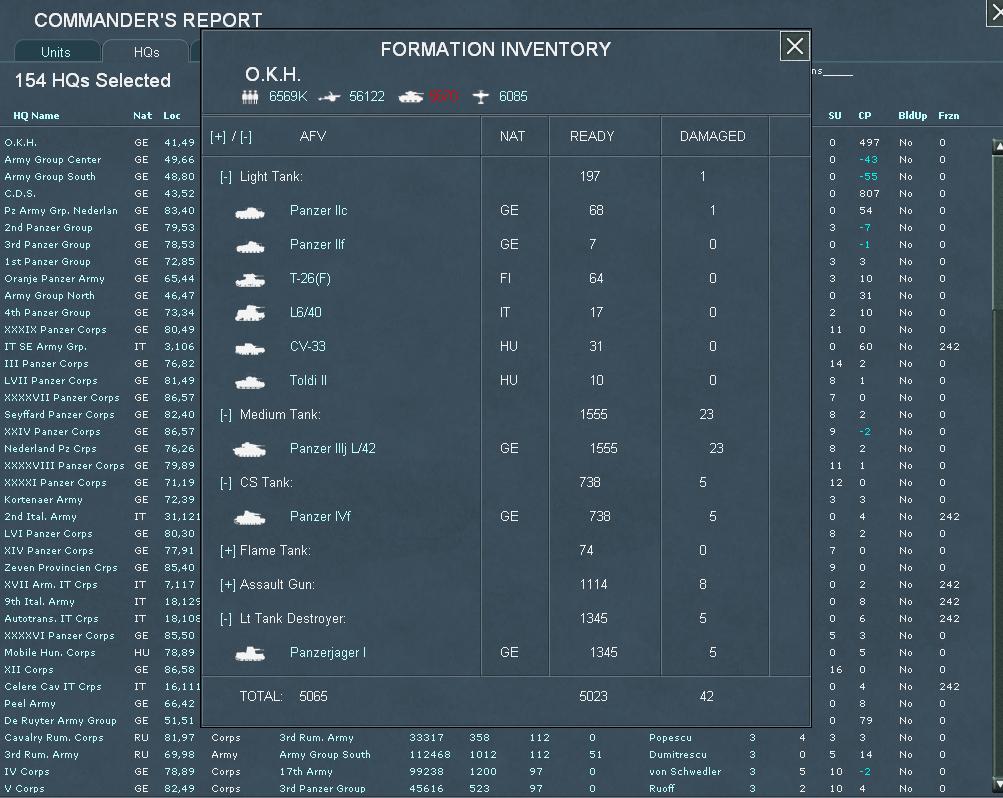Click the READY column header

(x=592, y=136)
